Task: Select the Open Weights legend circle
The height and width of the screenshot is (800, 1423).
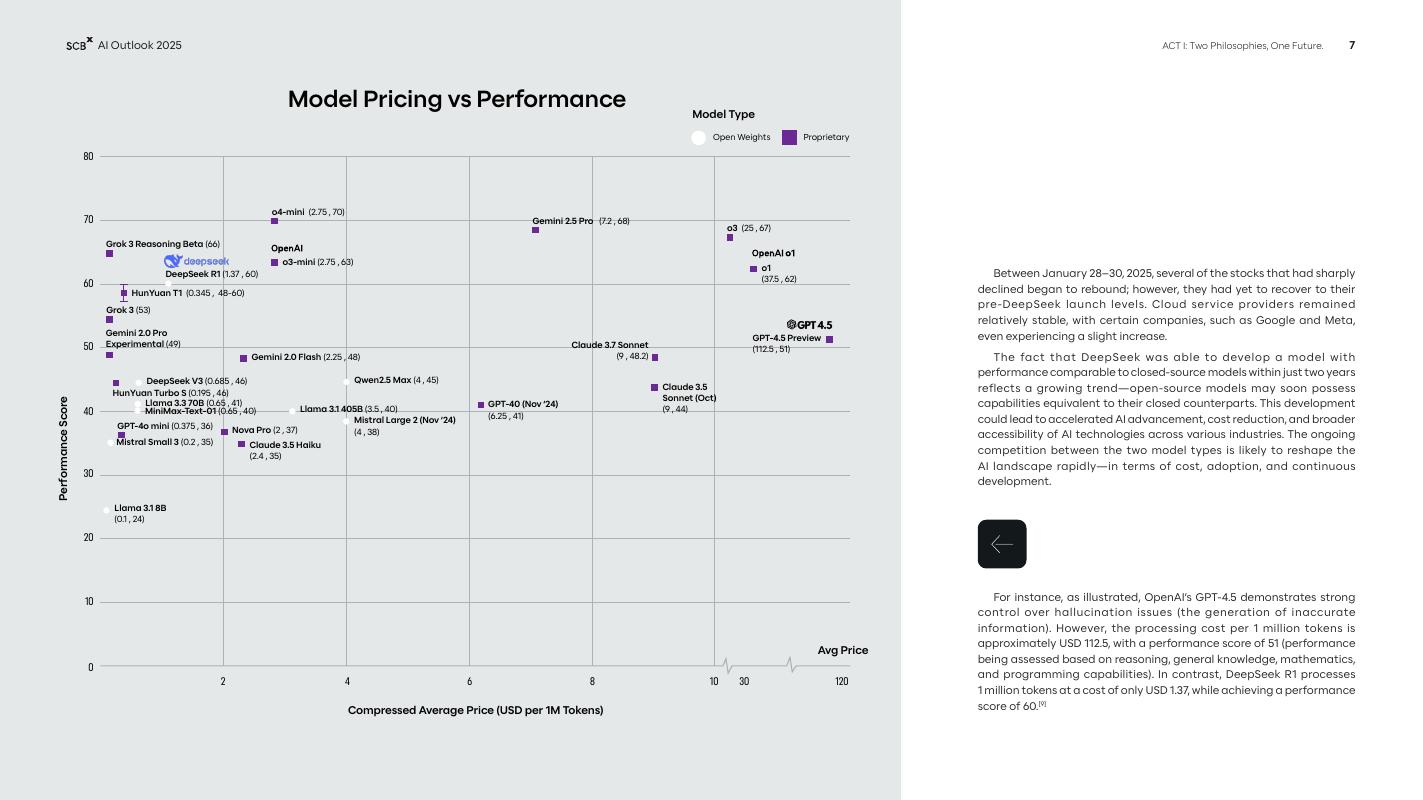Action: point(699,138)
